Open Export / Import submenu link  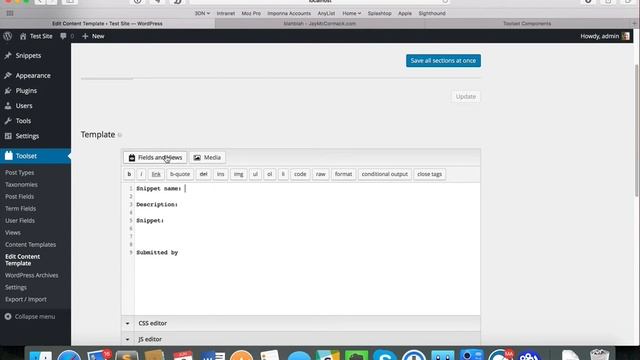pos(26,299)
